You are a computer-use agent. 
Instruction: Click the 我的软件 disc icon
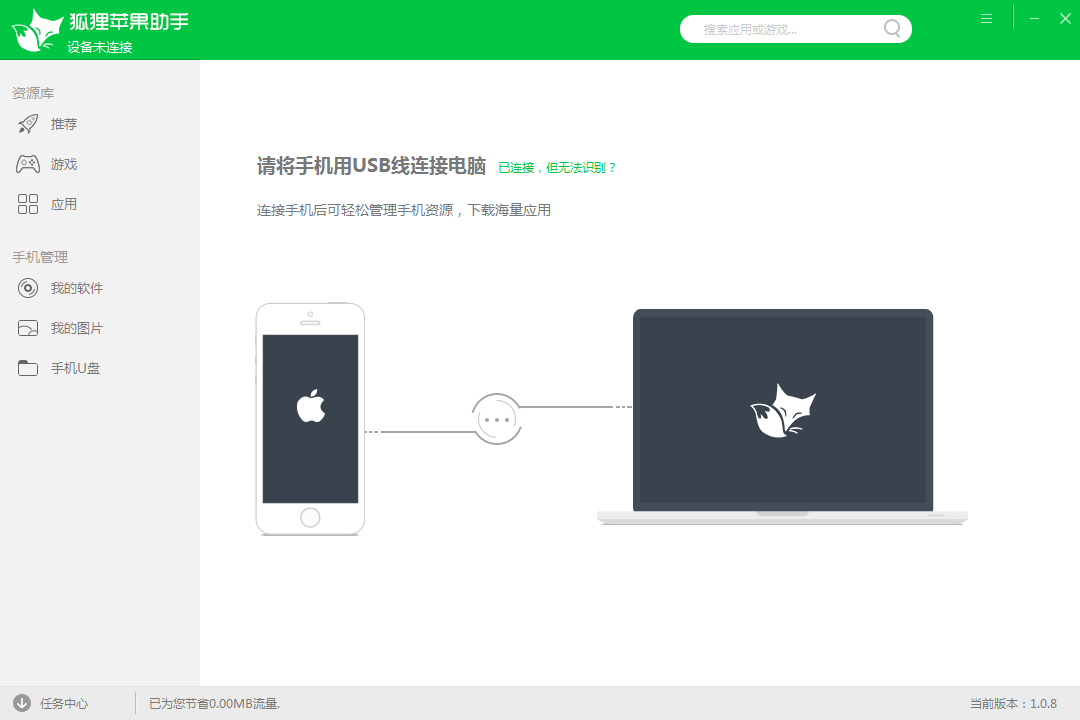[x=28, y=288]
